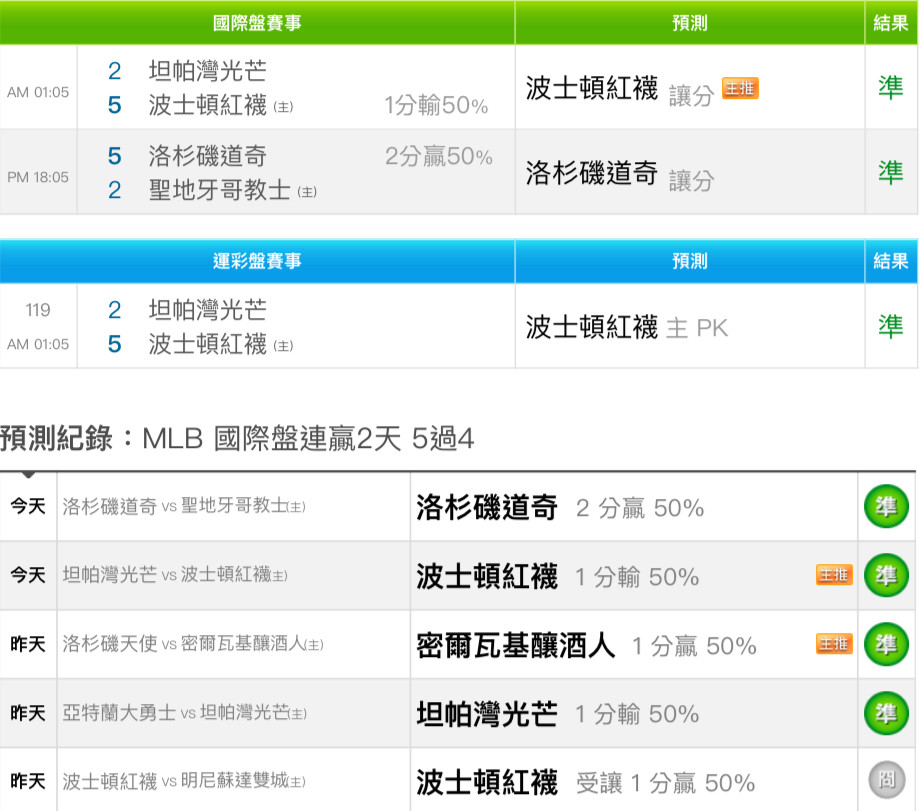
Task: Click the 主推 badge in the 波士頓紅襪 1 分輸 50% row
Action: pos(834,574)
